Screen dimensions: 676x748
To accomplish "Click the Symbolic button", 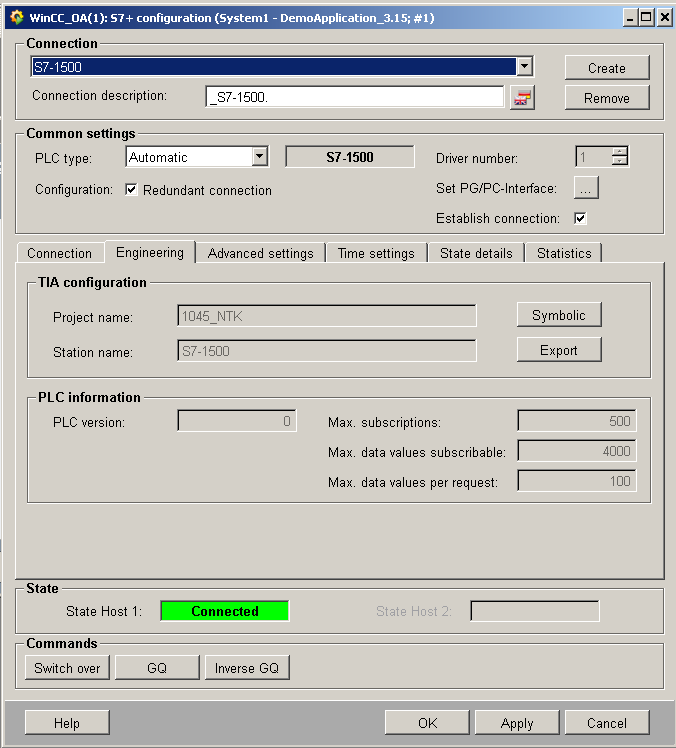I will (559, 315).
